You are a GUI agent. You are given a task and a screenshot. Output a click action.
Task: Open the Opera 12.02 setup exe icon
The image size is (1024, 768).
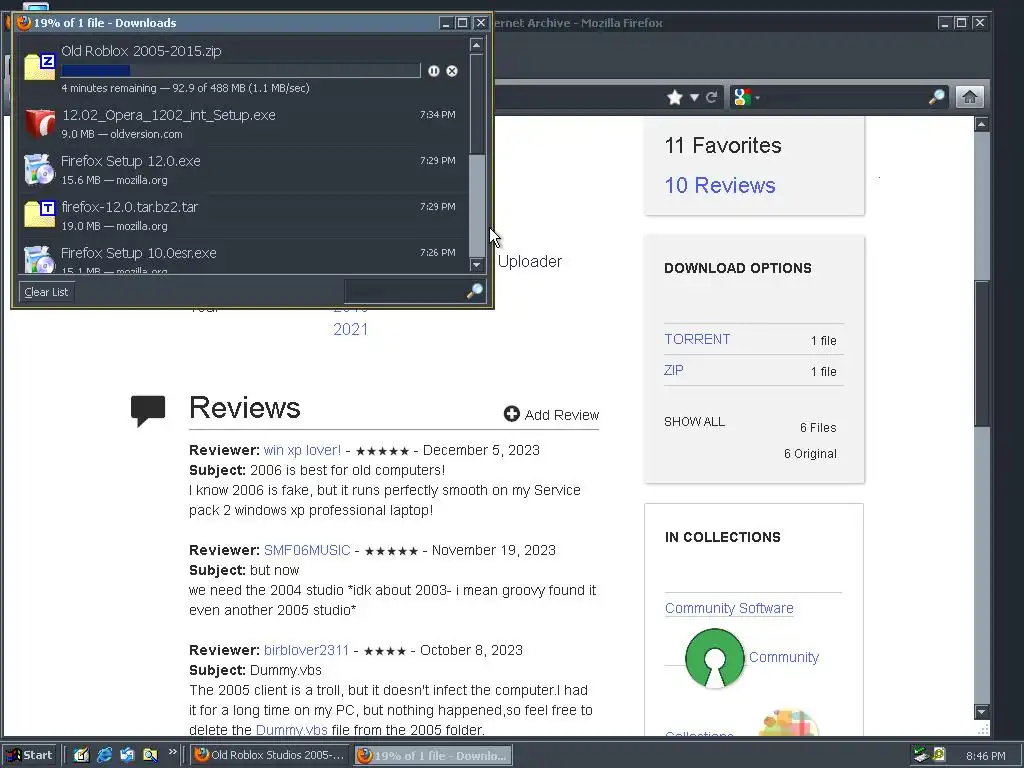click(x=40, y=123)
